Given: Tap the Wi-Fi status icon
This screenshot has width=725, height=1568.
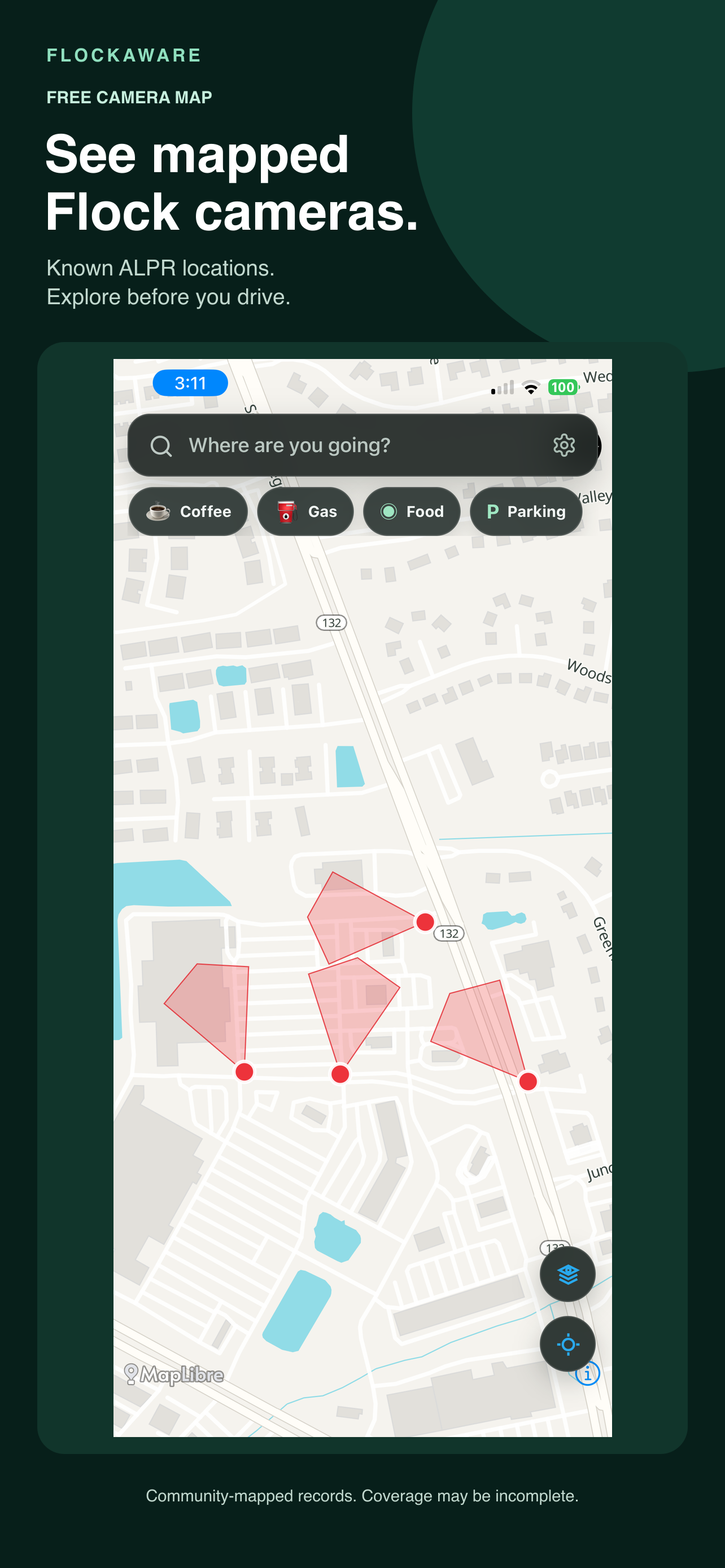Looking at the screenshot, I should tap(531, 387).
